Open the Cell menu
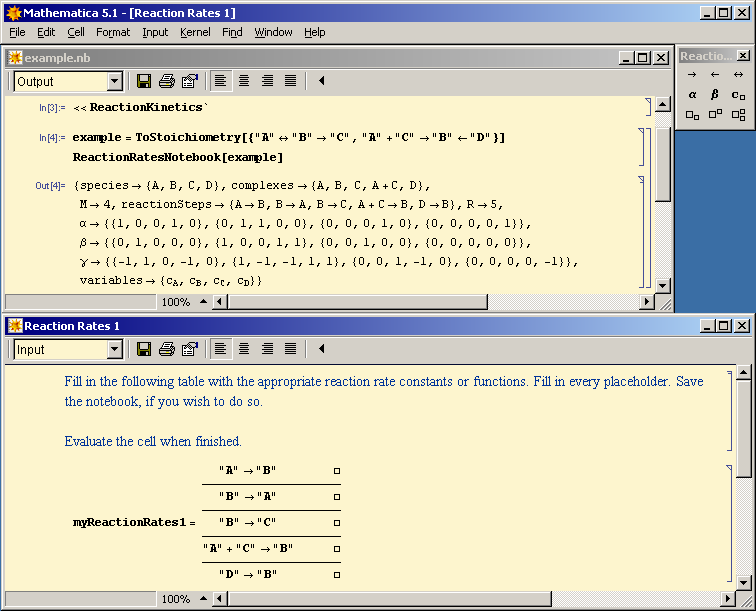The height and width of the screenshot is (611, 756). coord(76,32)
